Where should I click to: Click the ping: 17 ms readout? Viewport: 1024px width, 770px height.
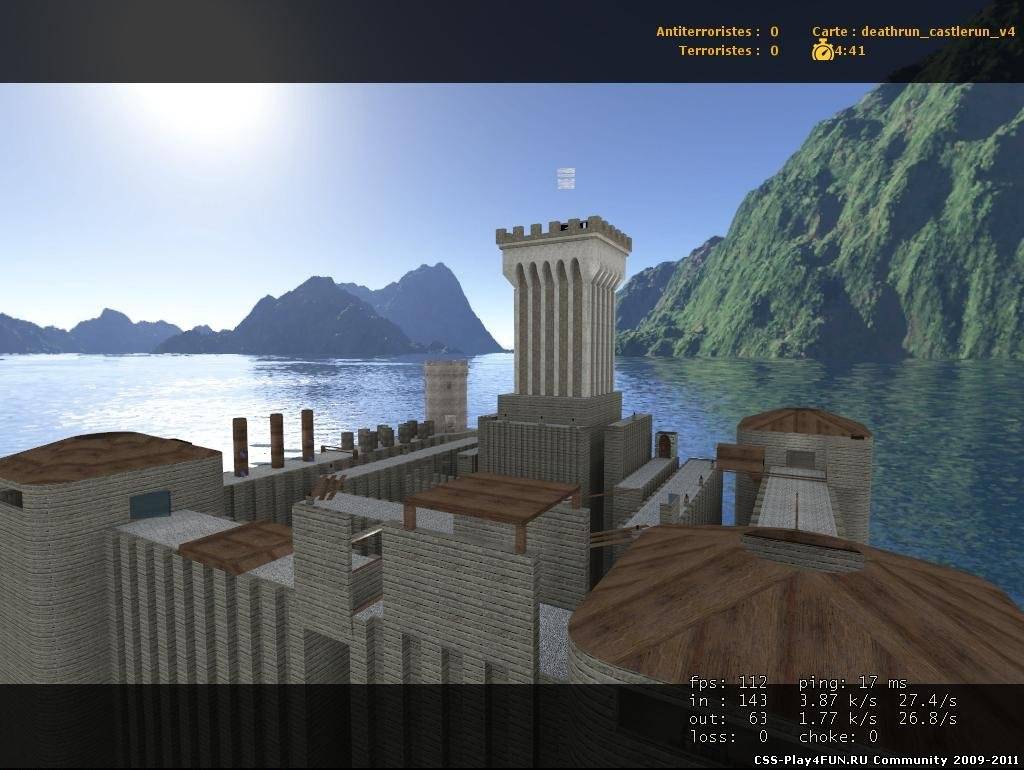tap(852, 683)
